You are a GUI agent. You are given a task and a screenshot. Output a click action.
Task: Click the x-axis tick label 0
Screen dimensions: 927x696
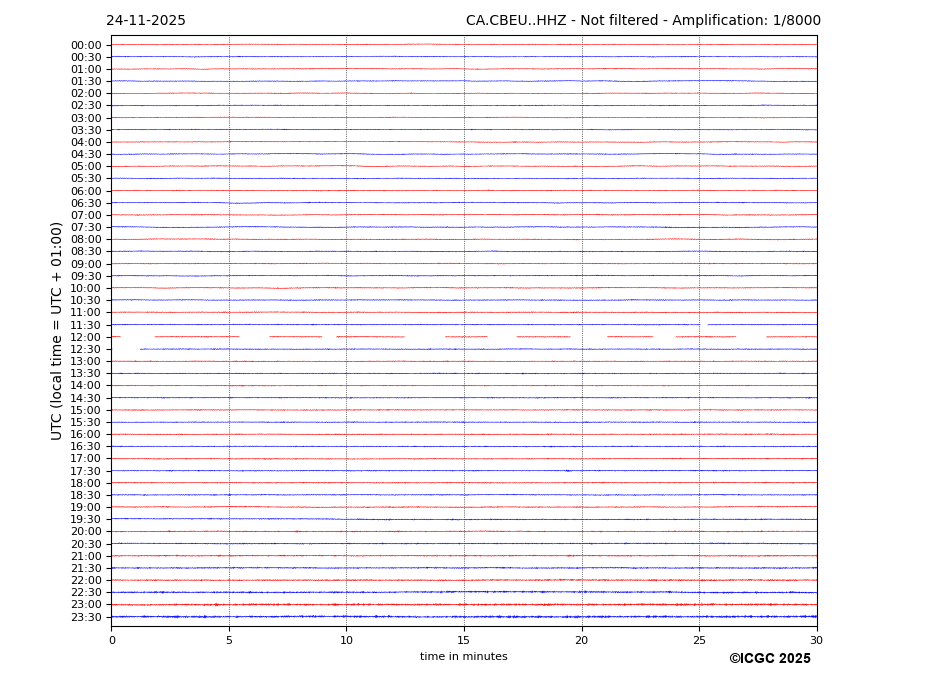click(x=112, y=640)
